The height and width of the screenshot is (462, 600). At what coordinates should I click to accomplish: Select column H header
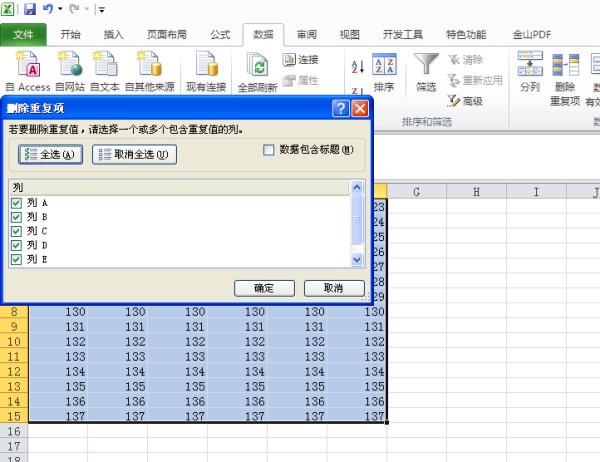point(476,192)
